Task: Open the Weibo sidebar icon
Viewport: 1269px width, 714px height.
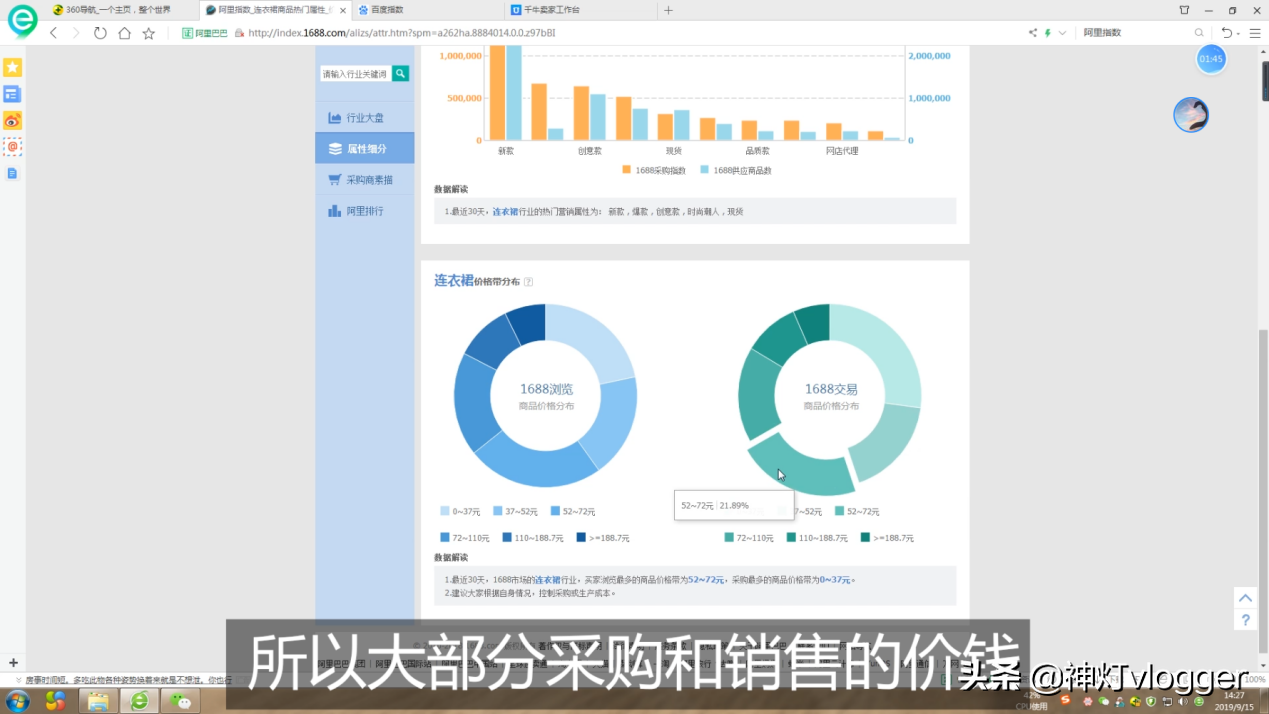Action: click(12, 121)
